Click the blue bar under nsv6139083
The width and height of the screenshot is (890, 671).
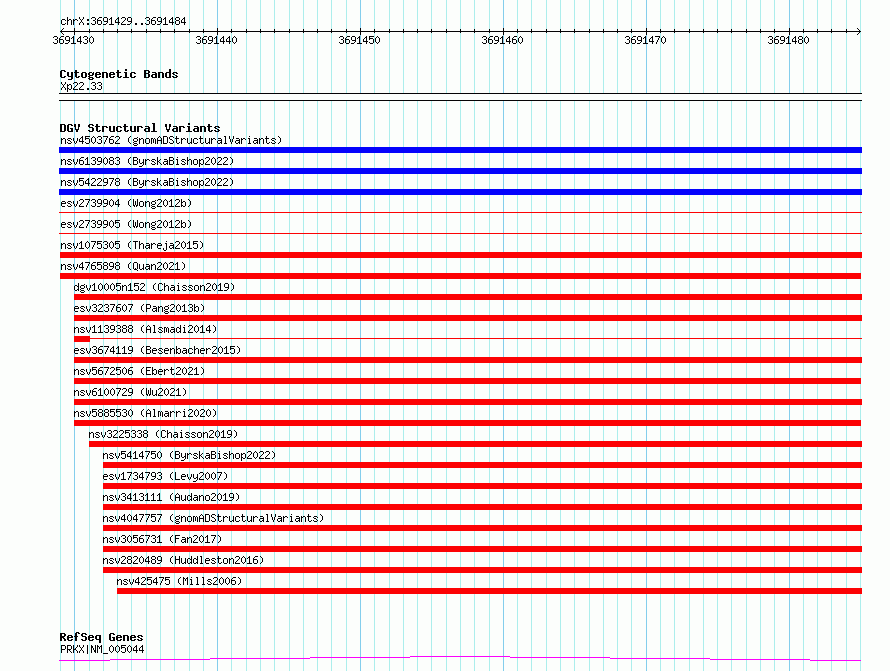point(460,171)
